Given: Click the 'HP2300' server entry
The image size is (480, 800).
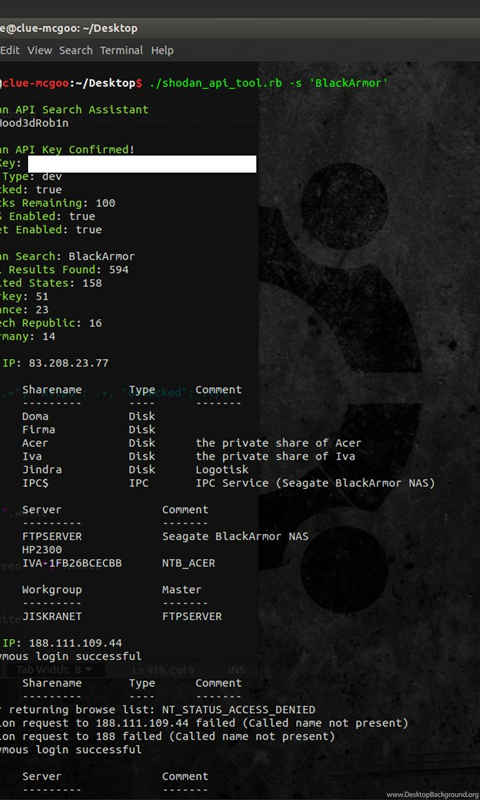Looking at the screenshot, I should tap(42, 549).
